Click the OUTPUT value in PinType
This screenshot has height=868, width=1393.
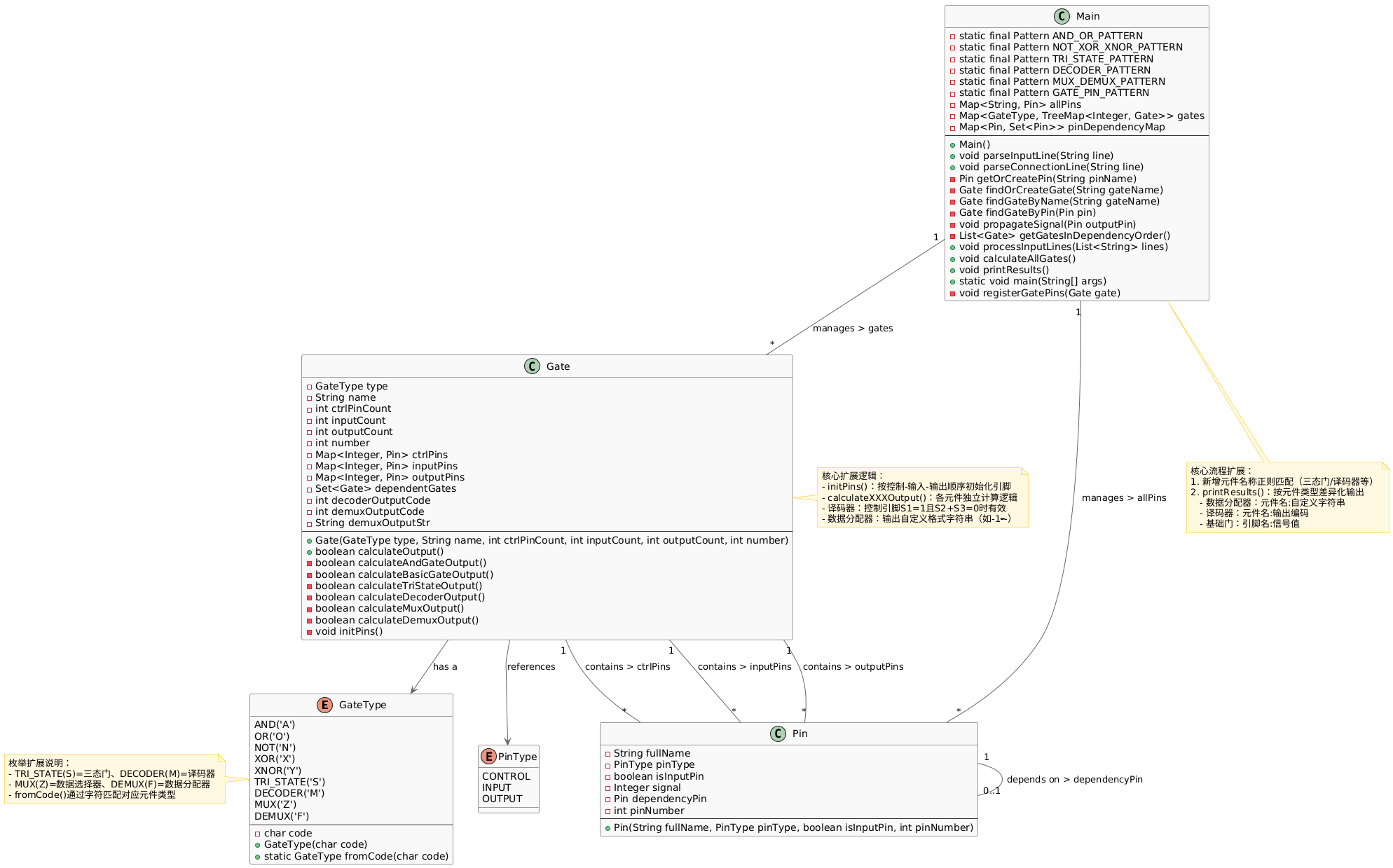click(x=502, y=799)
